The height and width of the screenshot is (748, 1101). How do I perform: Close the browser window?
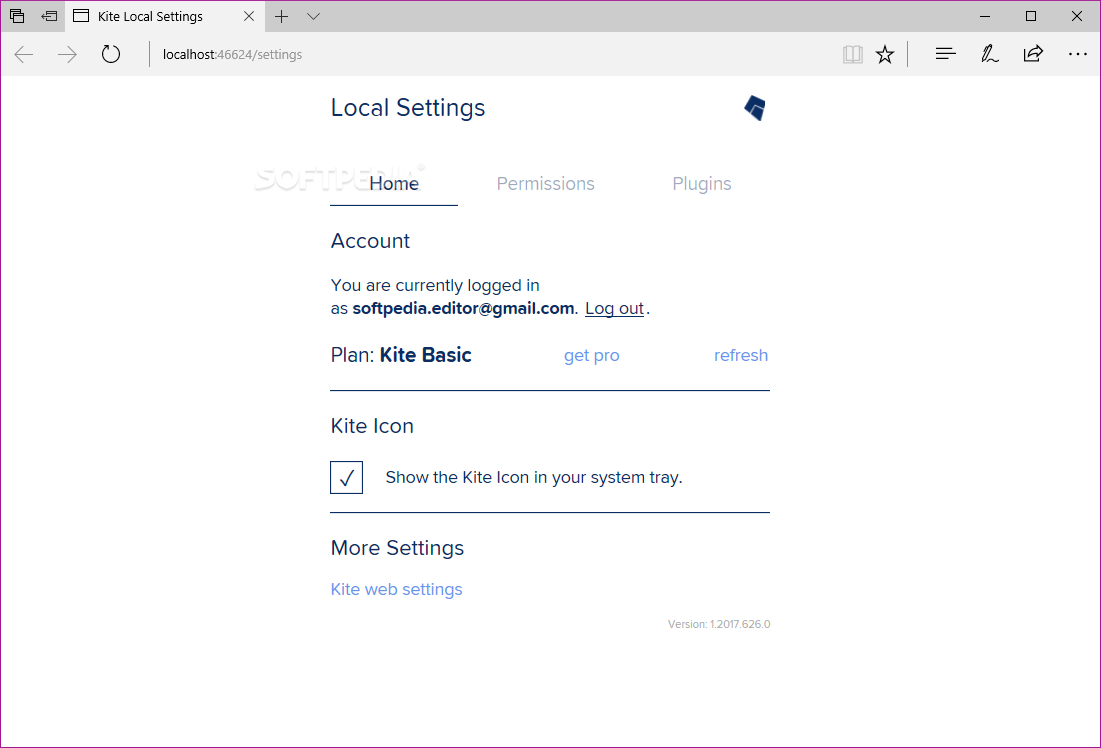tap(1076, 16)
